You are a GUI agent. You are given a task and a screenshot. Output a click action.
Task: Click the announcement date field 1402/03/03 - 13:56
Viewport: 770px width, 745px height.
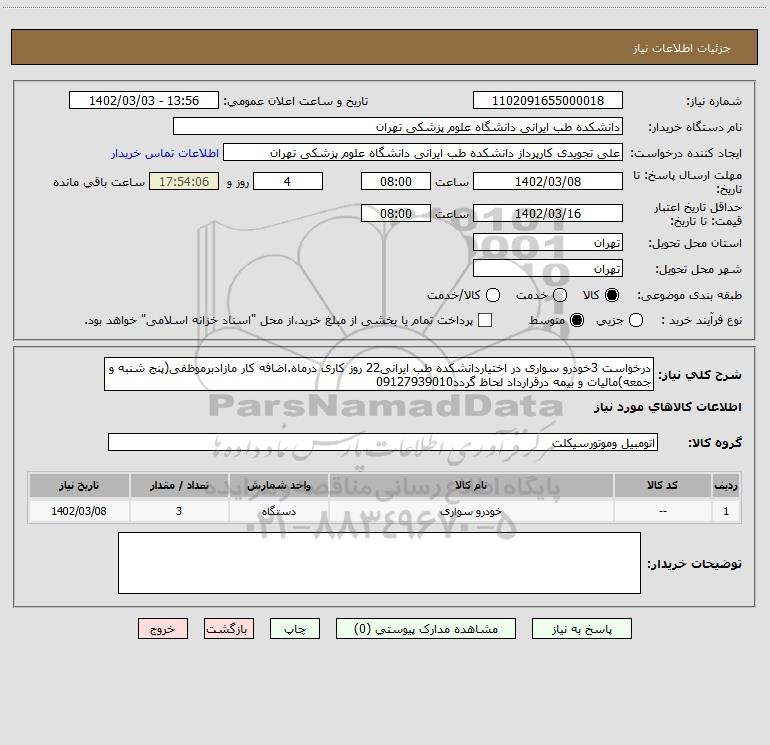tap(144, 101)
